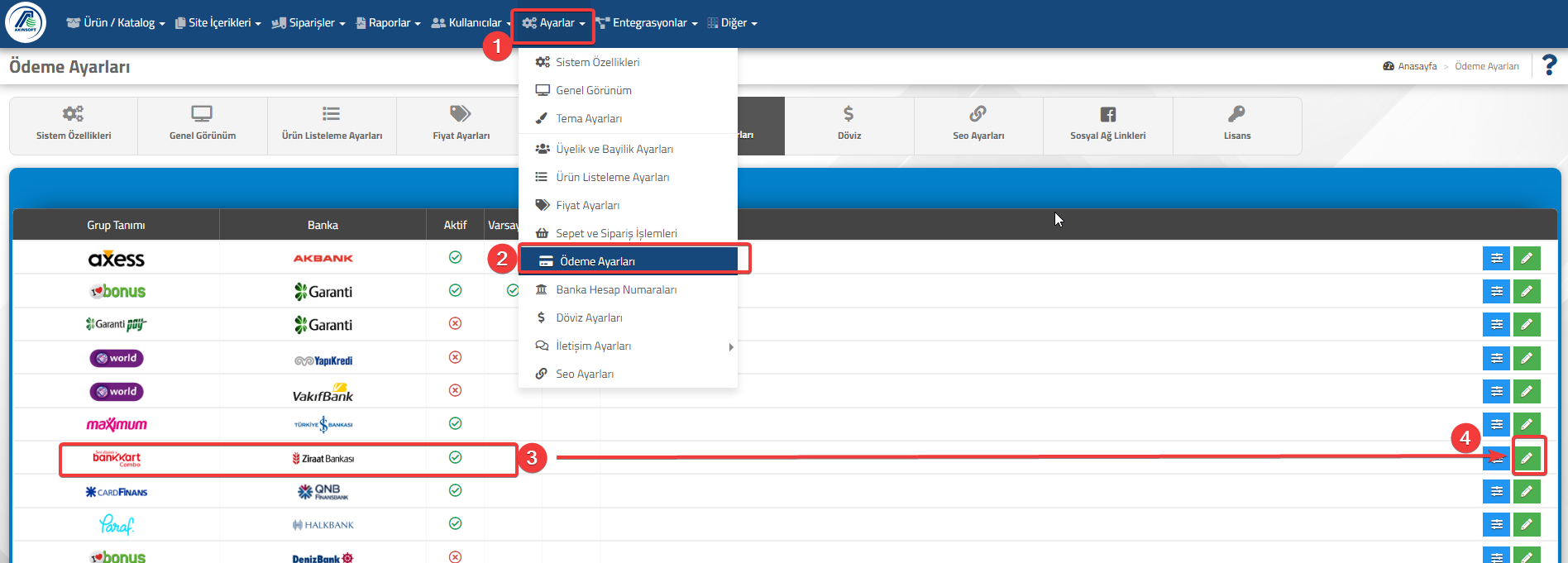Click the Banka column header
Image resolution: width=1568 pixels, height=563 pixels.
click(323, 225)
